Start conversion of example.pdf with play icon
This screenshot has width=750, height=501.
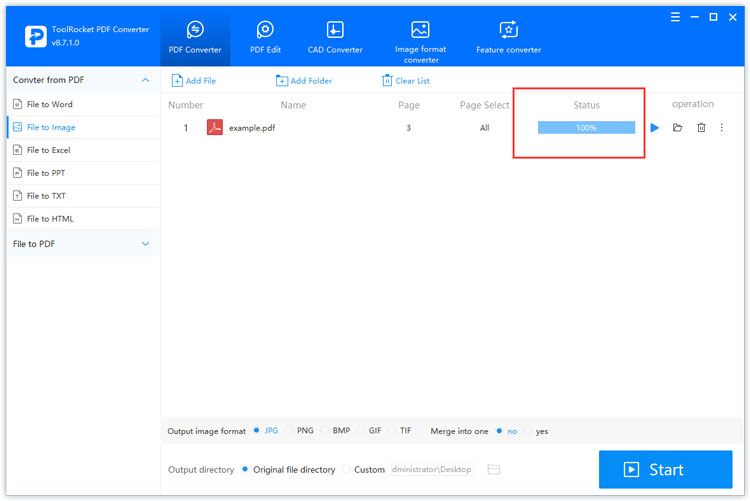point(655,128)
